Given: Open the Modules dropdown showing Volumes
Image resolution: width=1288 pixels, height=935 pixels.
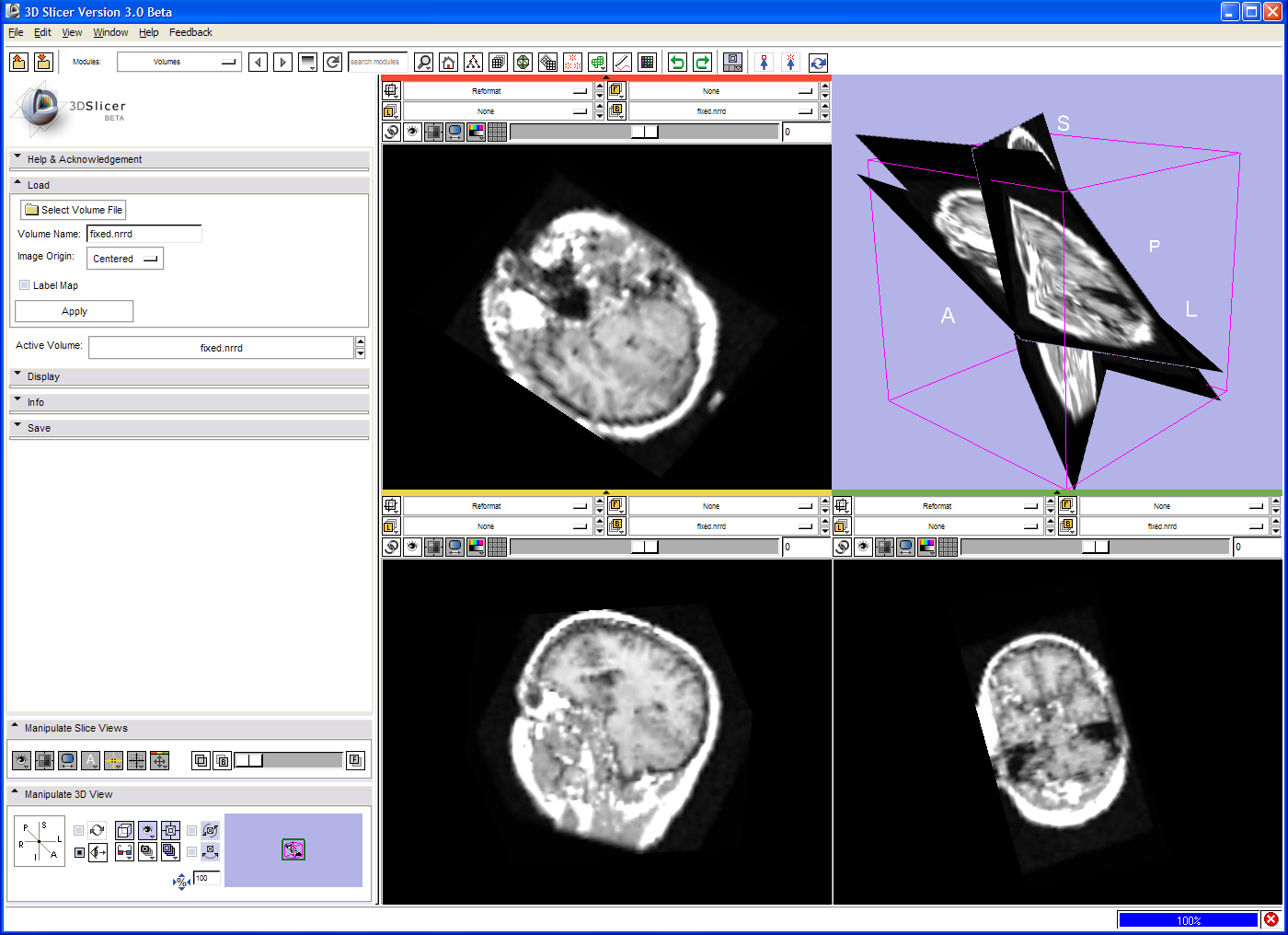Looking at the screenshot, I should point(179,62).
